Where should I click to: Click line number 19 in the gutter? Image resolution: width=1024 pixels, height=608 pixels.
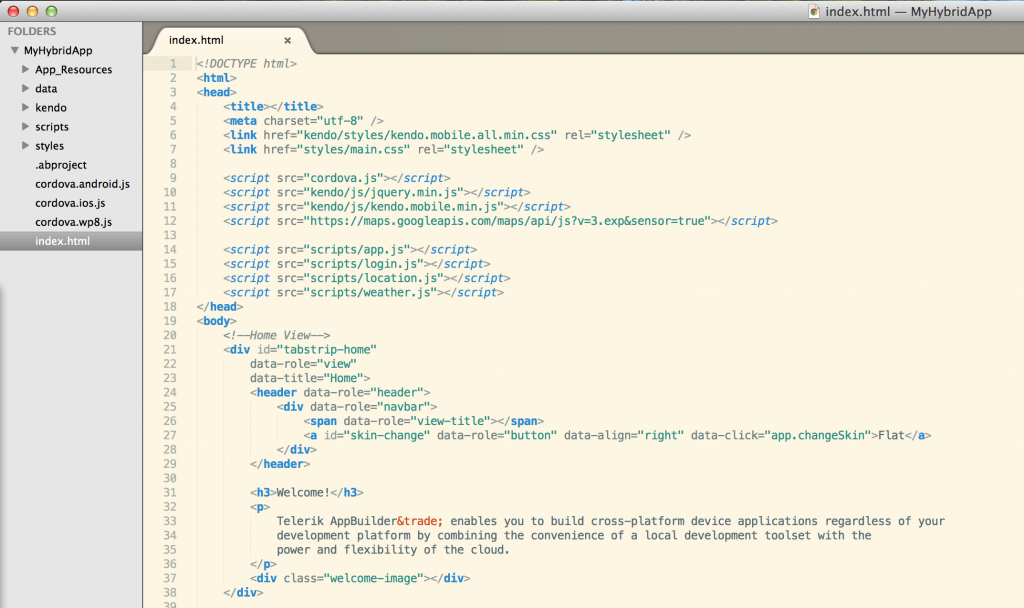tap(170, 321)
